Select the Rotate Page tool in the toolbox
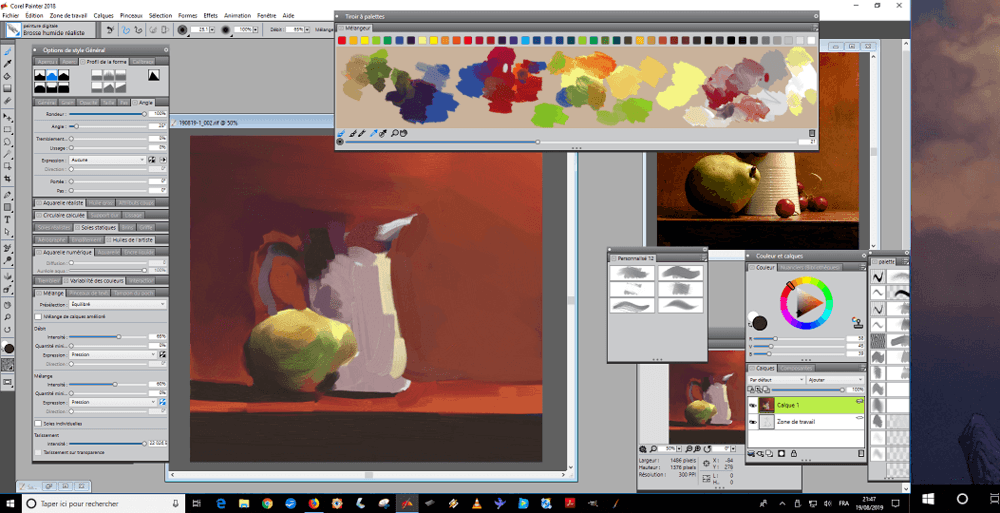The image size is (1000, 513). click(8, 330)
